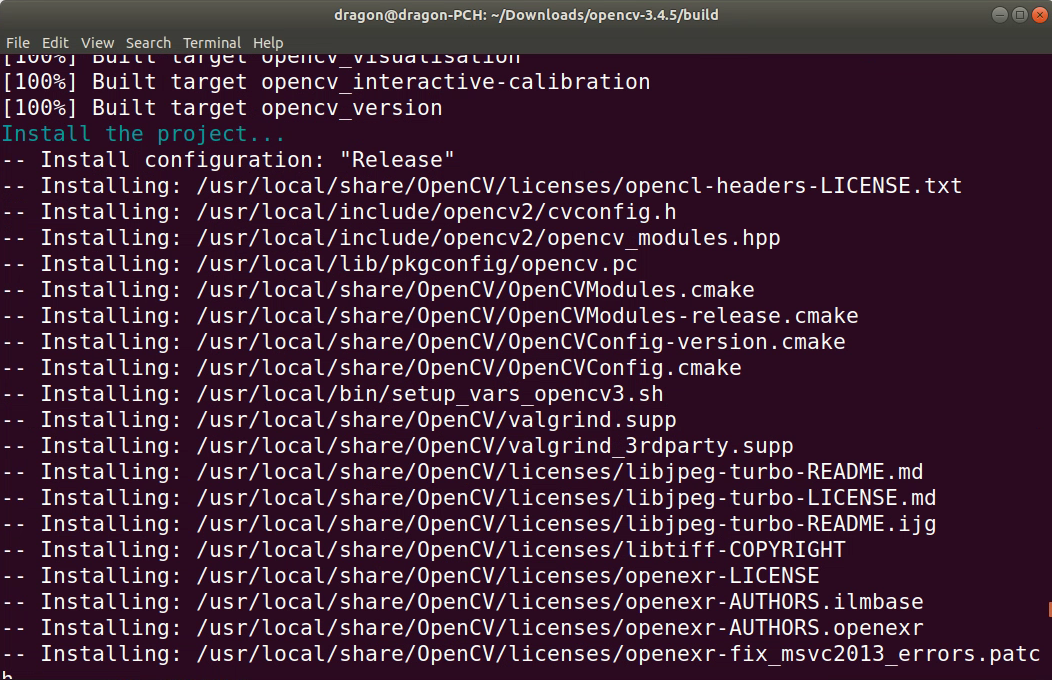Open the Search menu

(x=148, y=42)
